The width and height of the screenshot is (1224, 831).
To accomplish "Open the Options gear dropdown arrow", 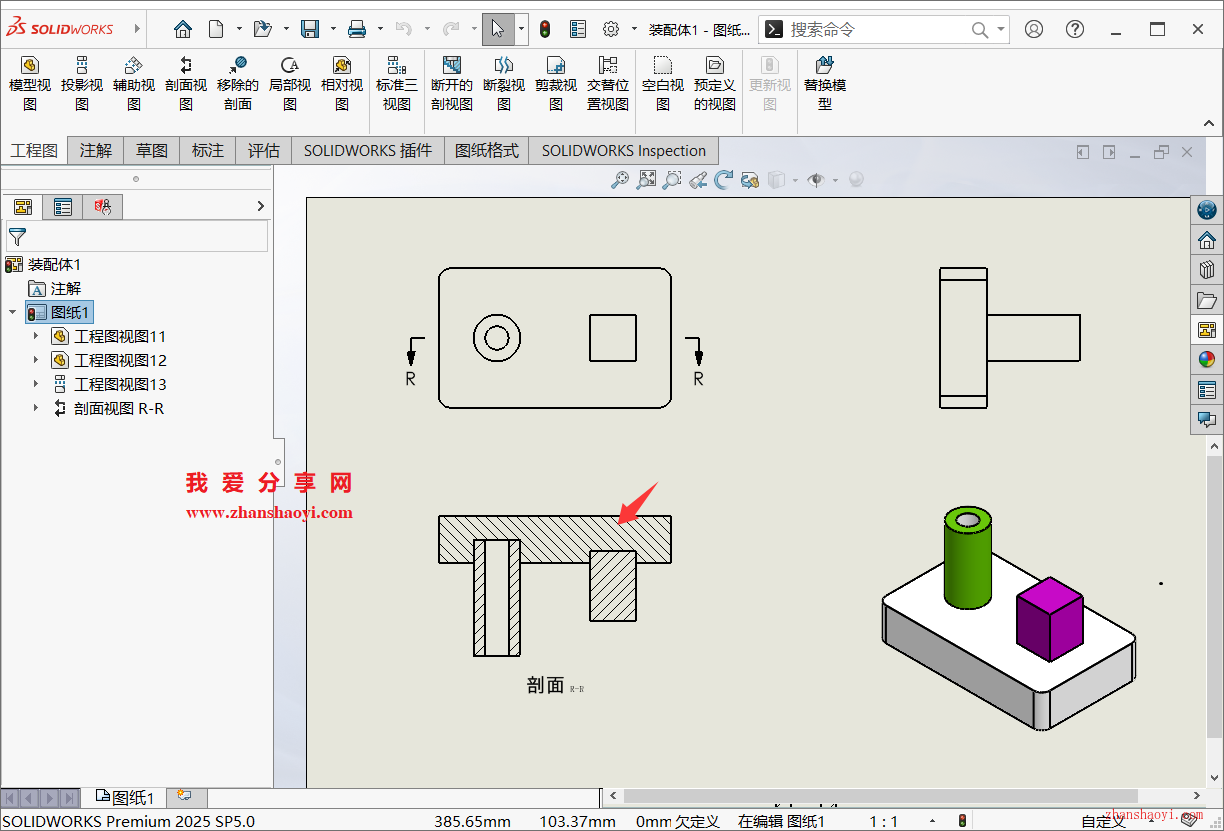I will coord(633,29).
